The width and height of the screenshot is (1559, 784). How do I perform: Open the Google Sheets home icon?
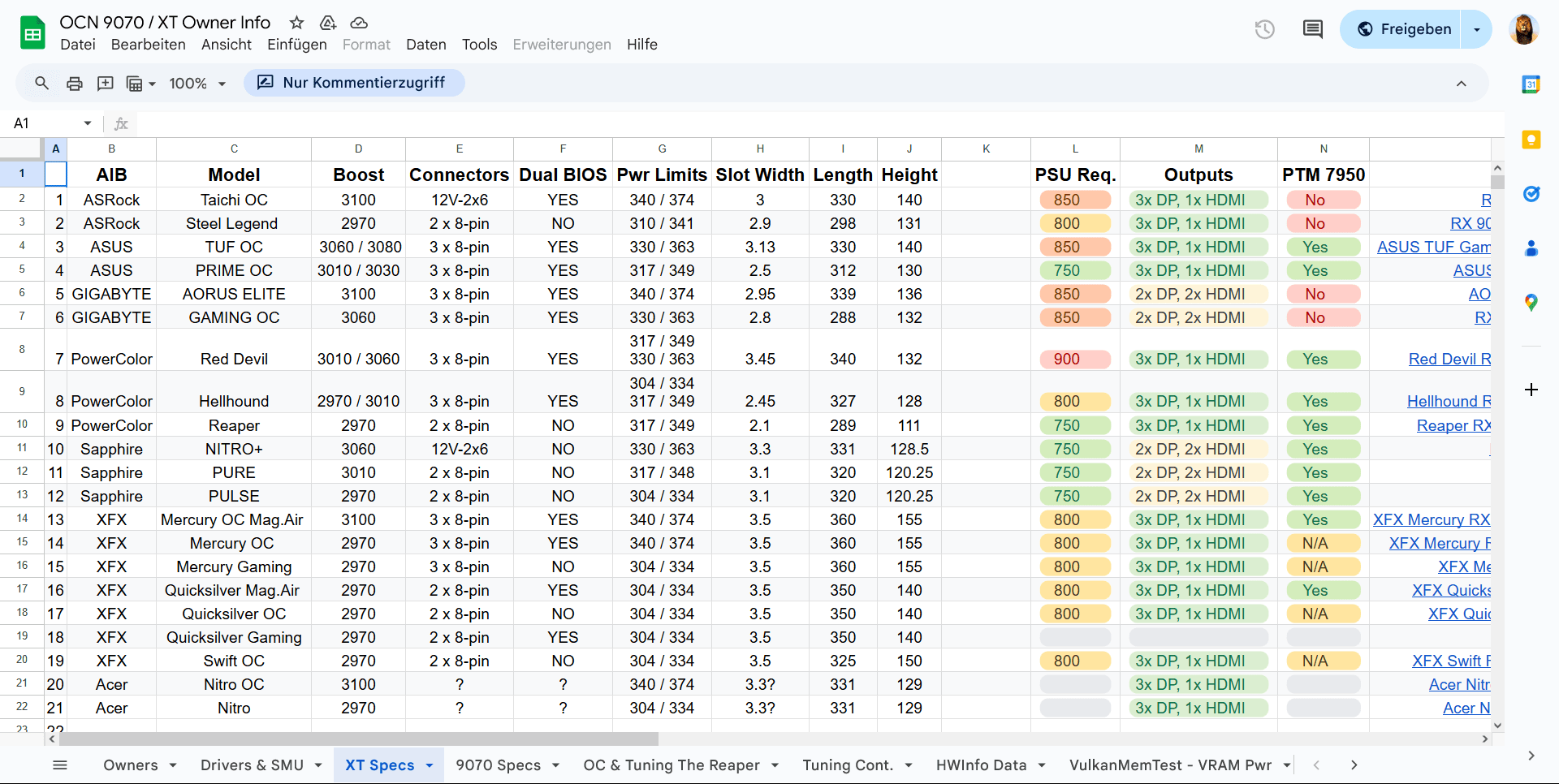click(32, 33)
